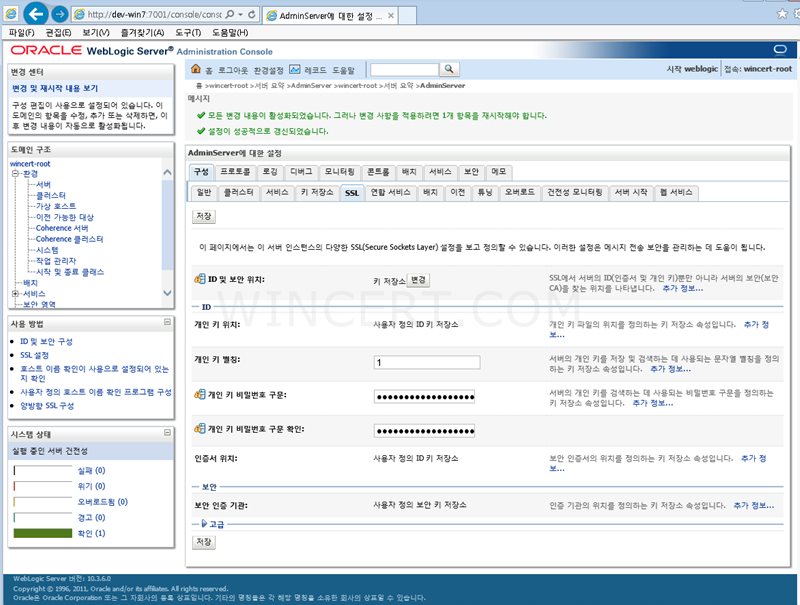Click the 개인 키 비밀번호 구문 password field
Screen dimensions: 800x605
(424, 397)
